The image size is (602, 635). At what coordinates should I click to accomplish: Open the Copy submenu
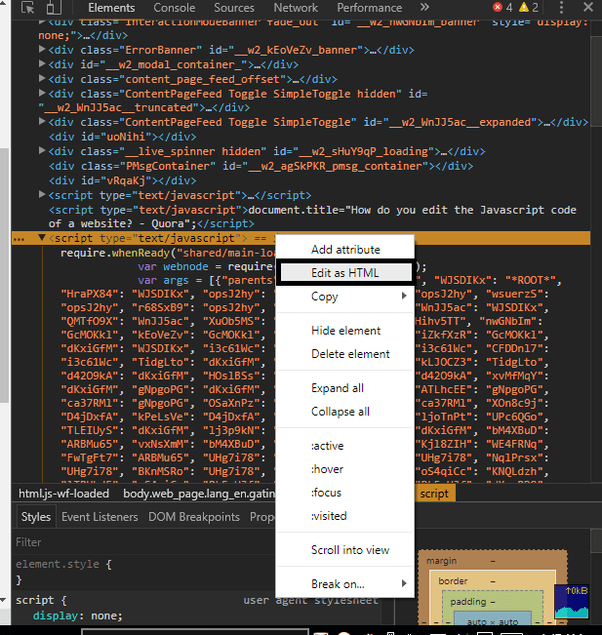click(345, 296)
